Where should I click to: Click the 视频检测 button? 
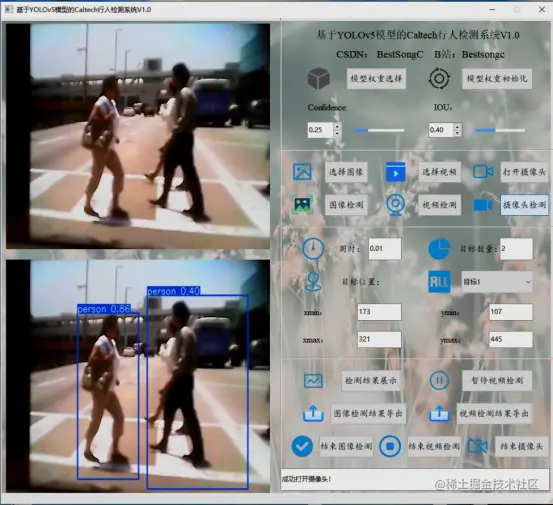[x=439, y=205]
